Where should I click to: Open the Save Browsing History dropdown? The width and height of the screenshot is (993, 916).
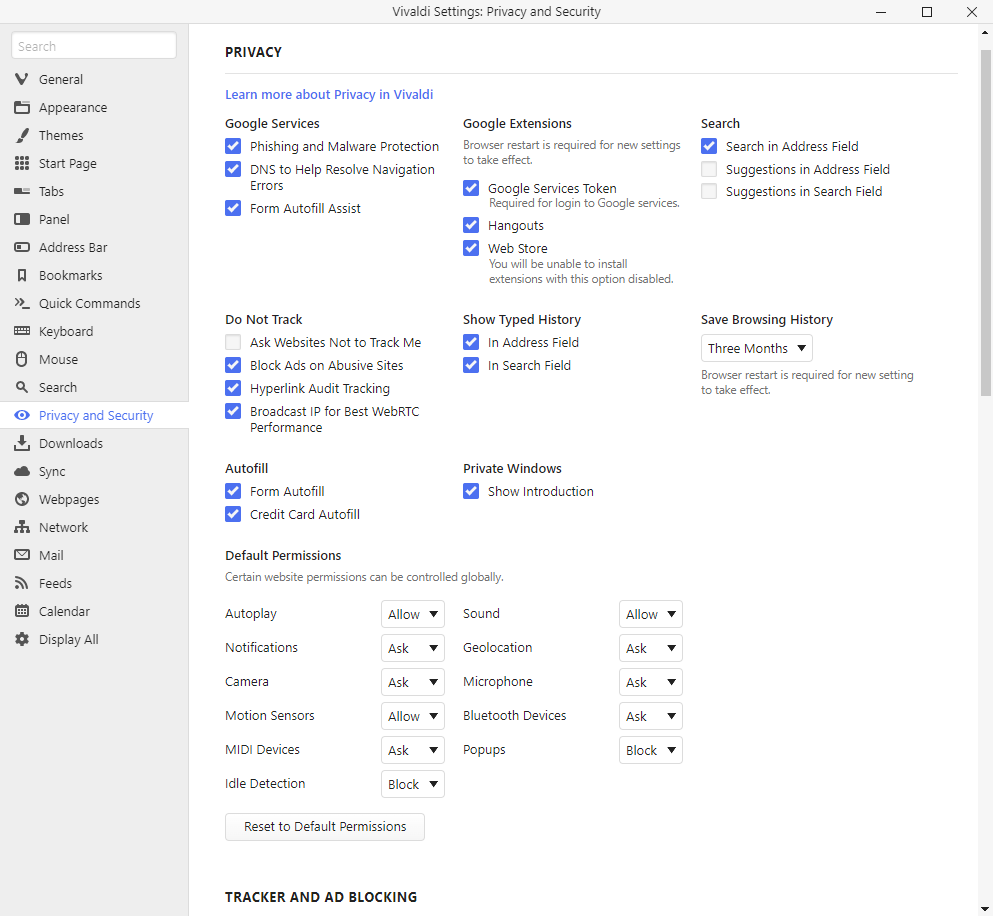757,348
